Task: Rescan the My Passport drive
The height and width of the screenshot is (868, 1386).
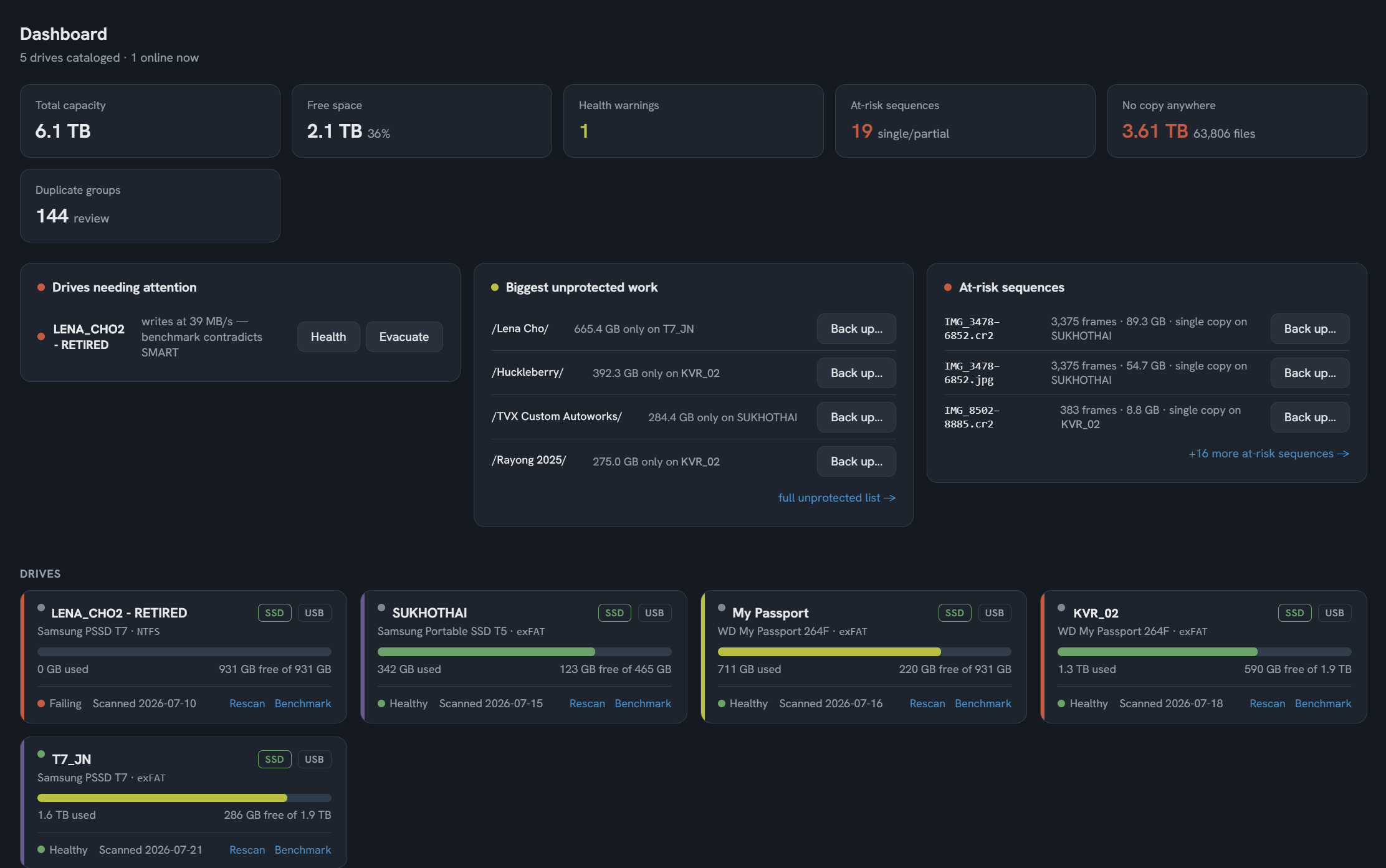Action: point(927,703)
